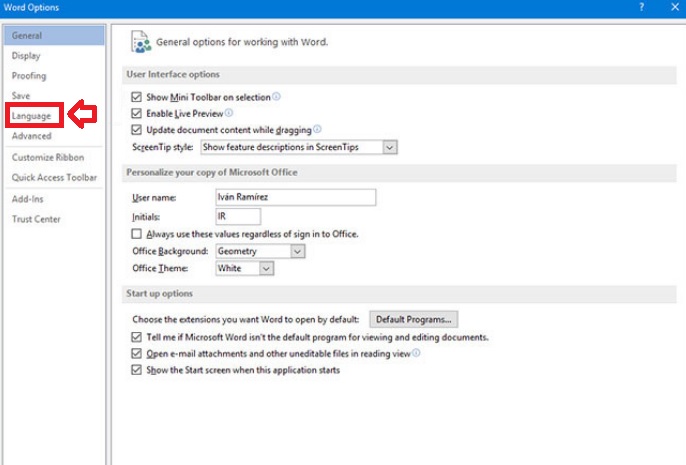Image resolution: width=686 pixels, height=465 pixels.
Task: Open the Proofing category
Action: tap(29, 76)
